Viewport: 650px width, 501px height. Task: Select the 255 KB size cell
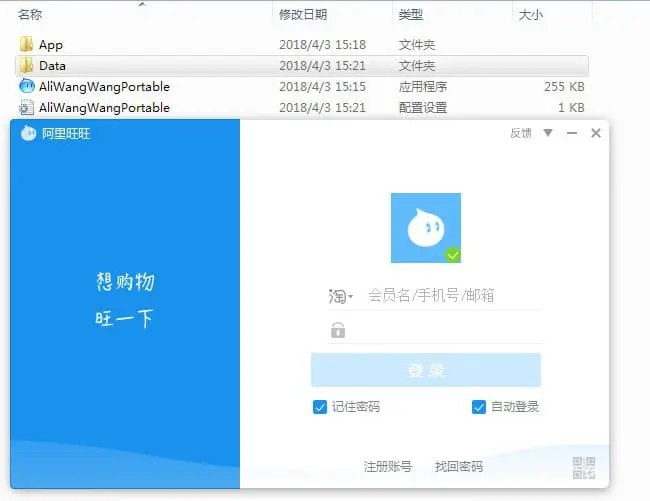coord(564,86)
